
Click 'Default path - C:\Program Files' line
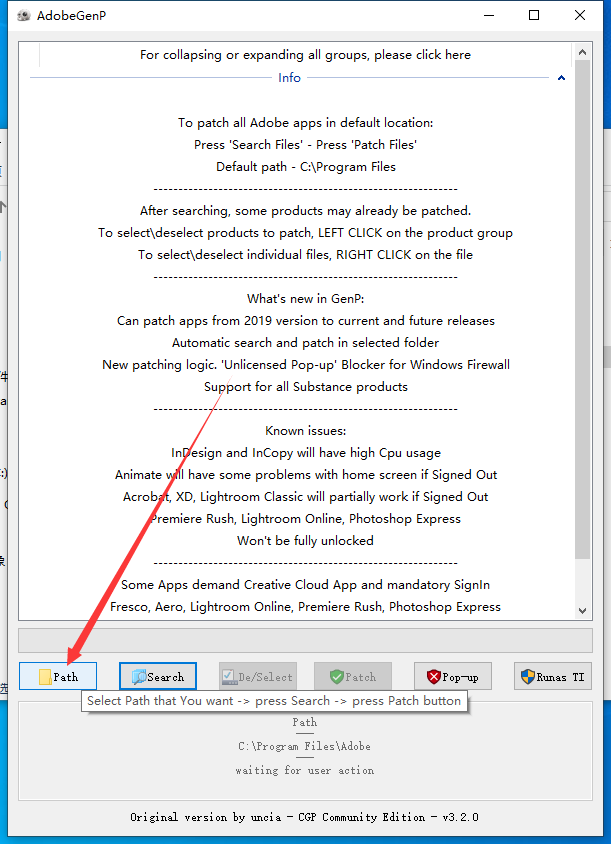(306, 167)
